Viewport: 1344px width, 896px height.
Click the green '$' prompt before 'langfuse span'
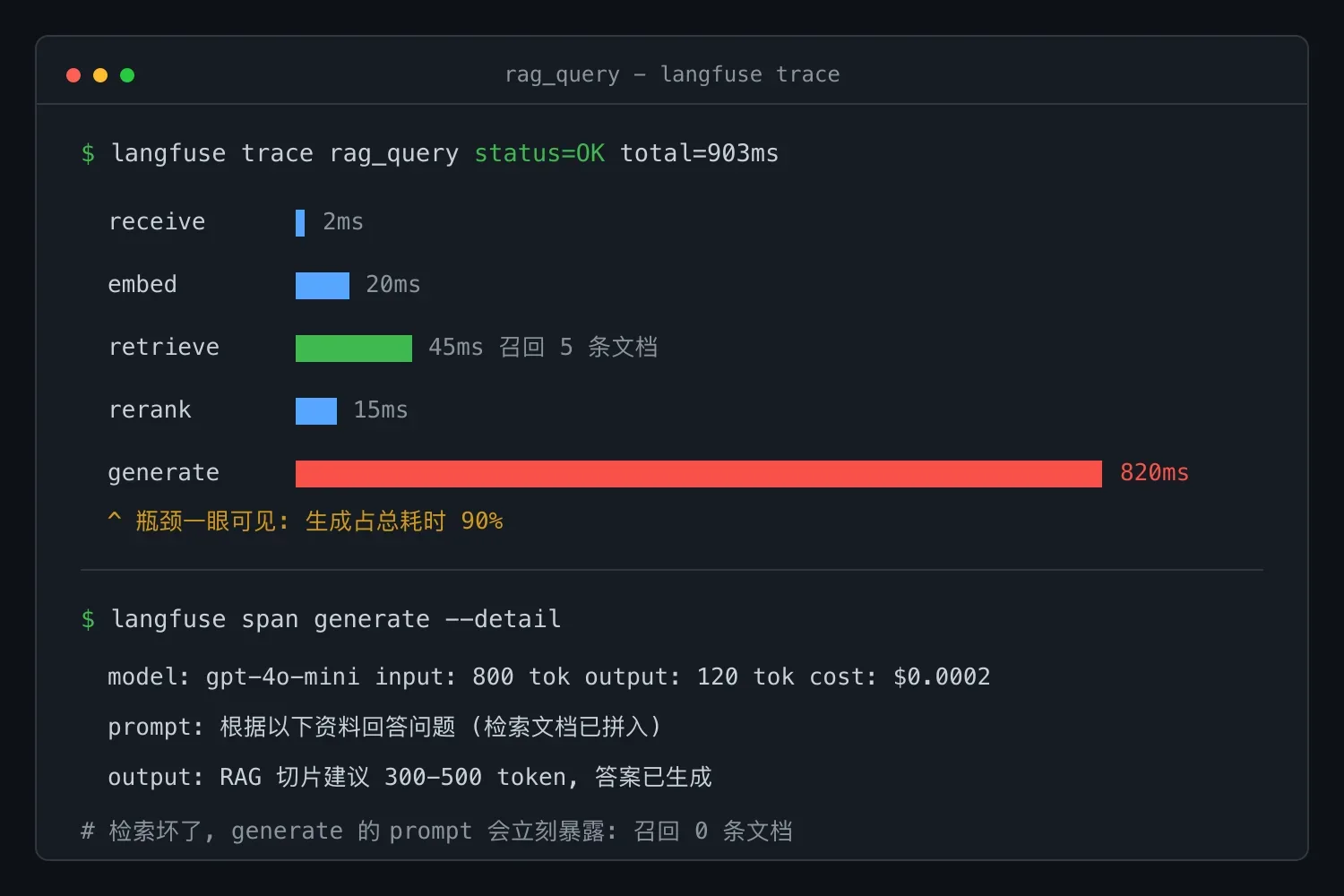[88, 619]
